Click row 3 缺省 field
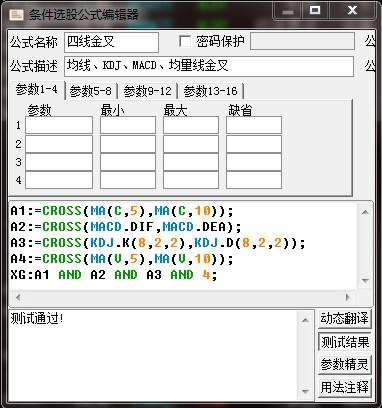This screenshot has width=382, height=408. 254,162
